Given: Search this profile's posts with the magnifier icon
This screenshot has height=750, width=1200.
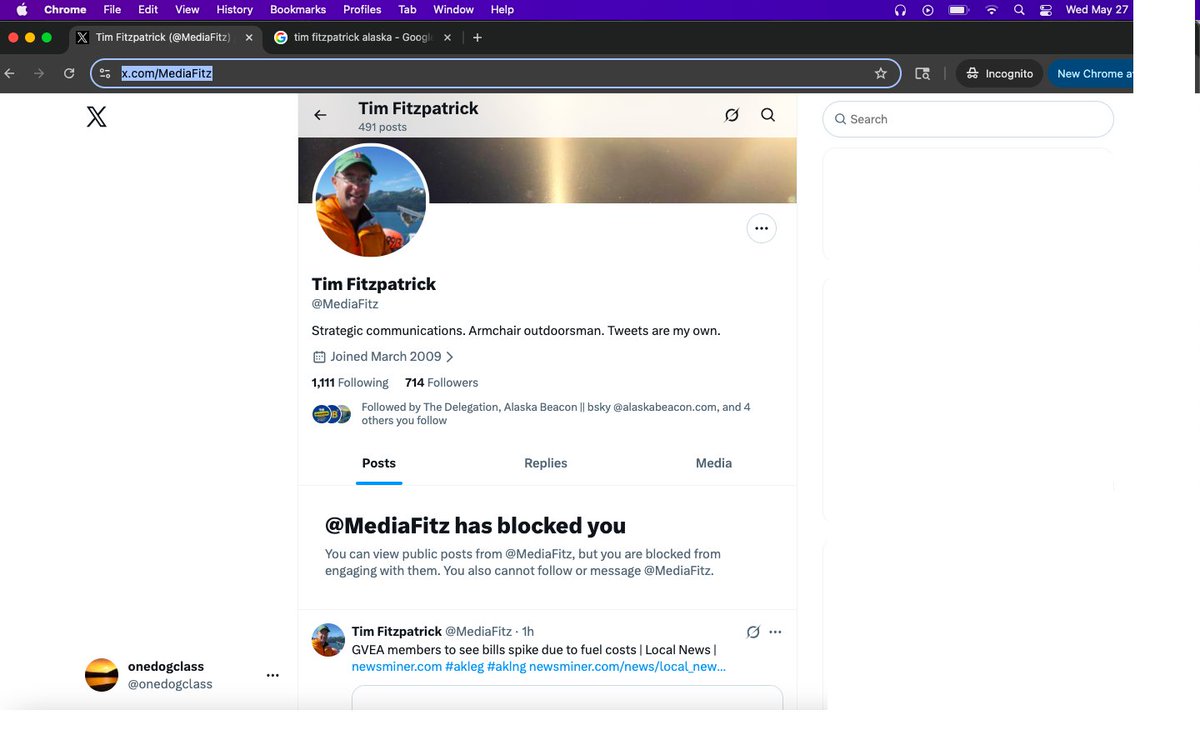Looking at the screenshot, I should pos(768,115).
